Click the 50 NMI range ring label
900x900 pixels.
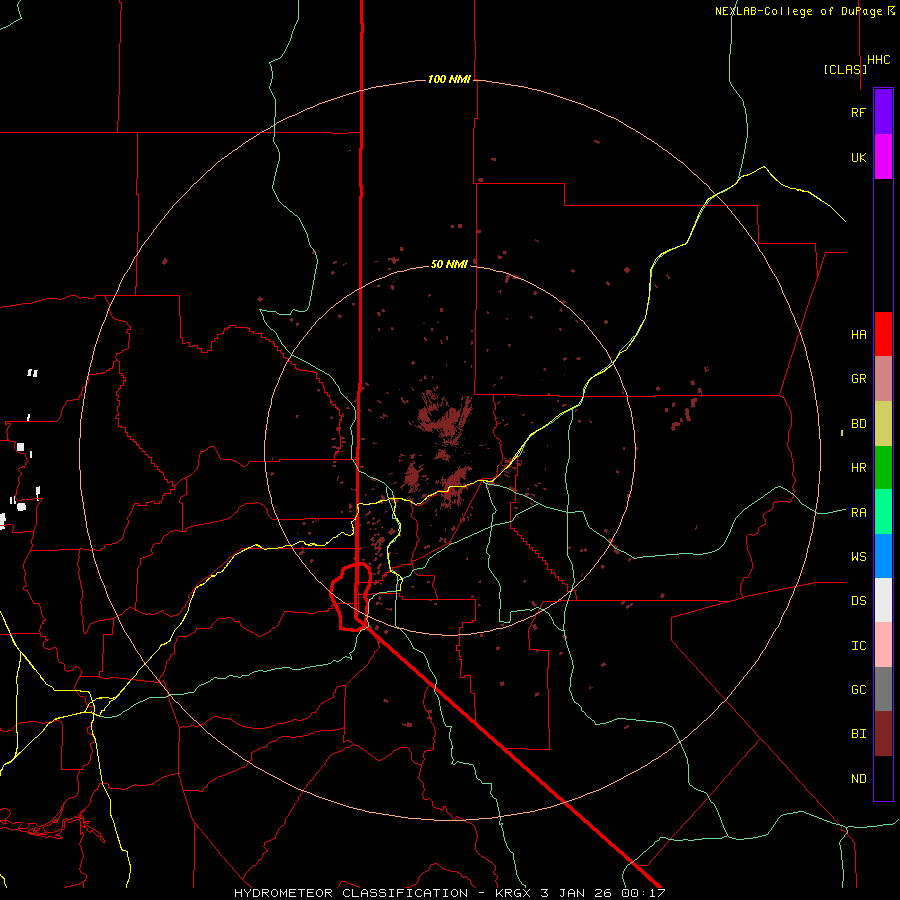tap(449, 264)
